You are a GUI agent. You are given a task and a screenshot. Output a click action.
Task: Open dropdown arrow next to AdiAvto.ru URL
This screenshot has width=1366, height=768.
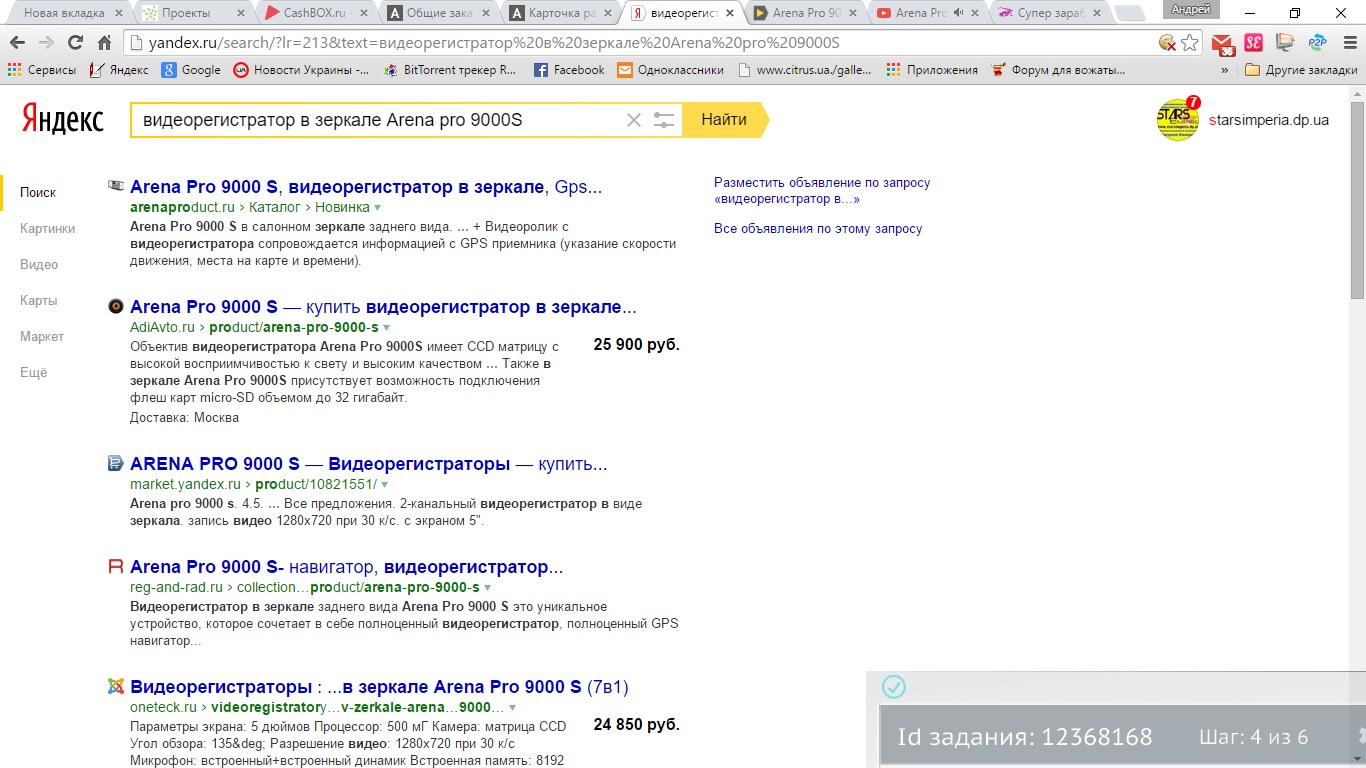tap(386, 328)
